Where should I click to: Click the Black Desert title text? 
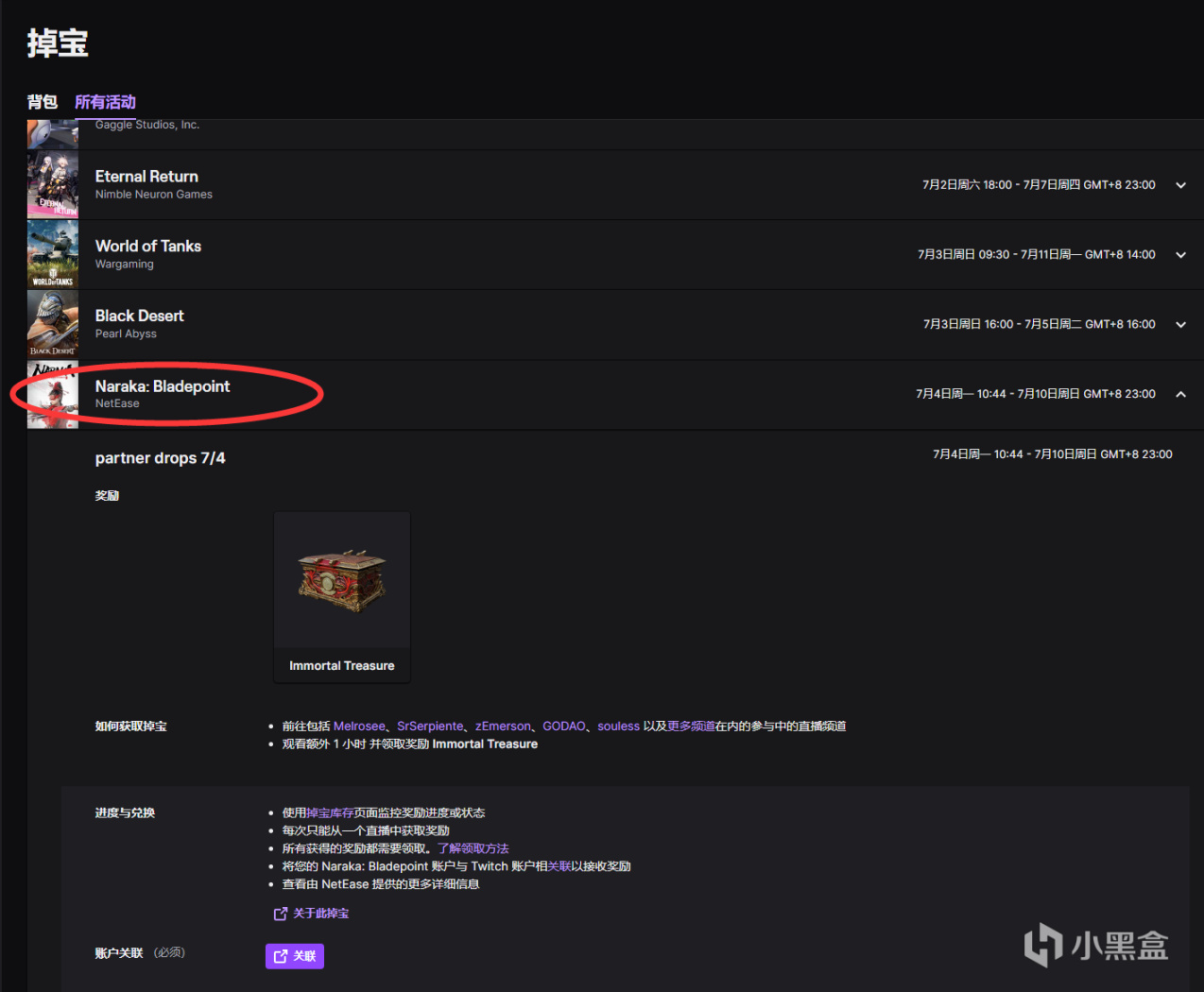tap(140, 316)
